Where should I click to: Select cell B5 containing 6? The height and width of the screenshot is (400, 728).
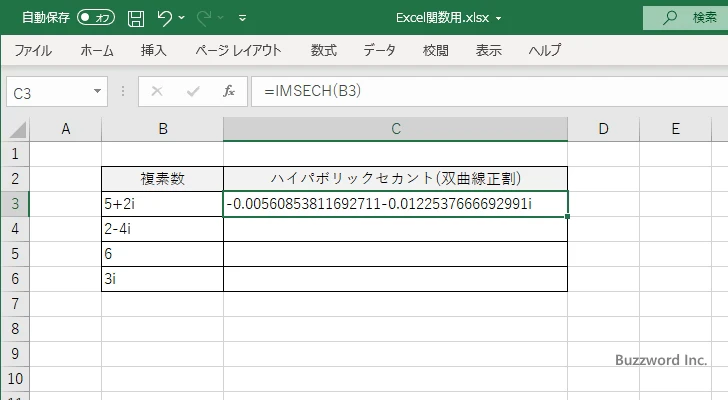pos(162,254)
